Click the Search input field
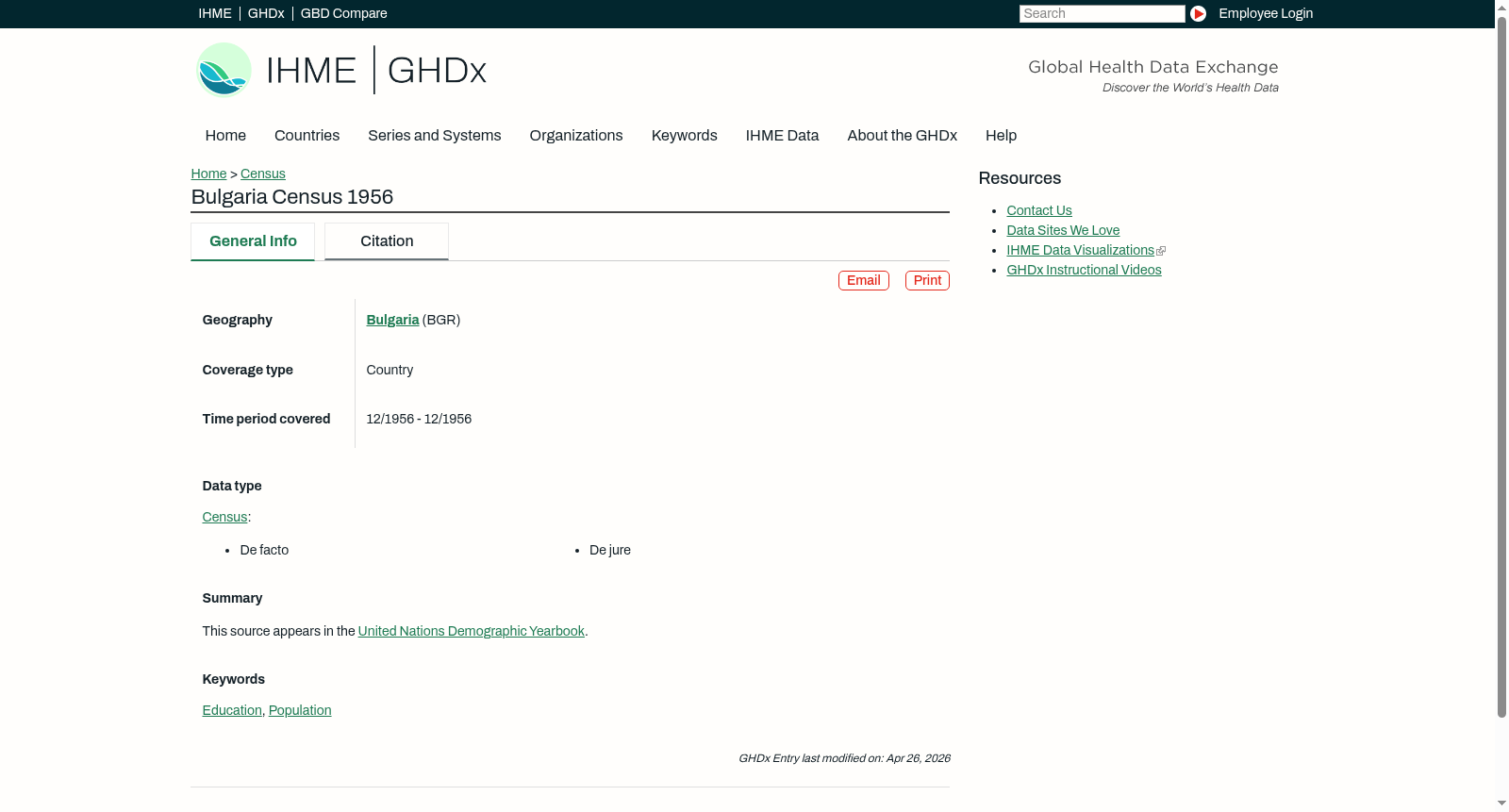 (1102, 13)
